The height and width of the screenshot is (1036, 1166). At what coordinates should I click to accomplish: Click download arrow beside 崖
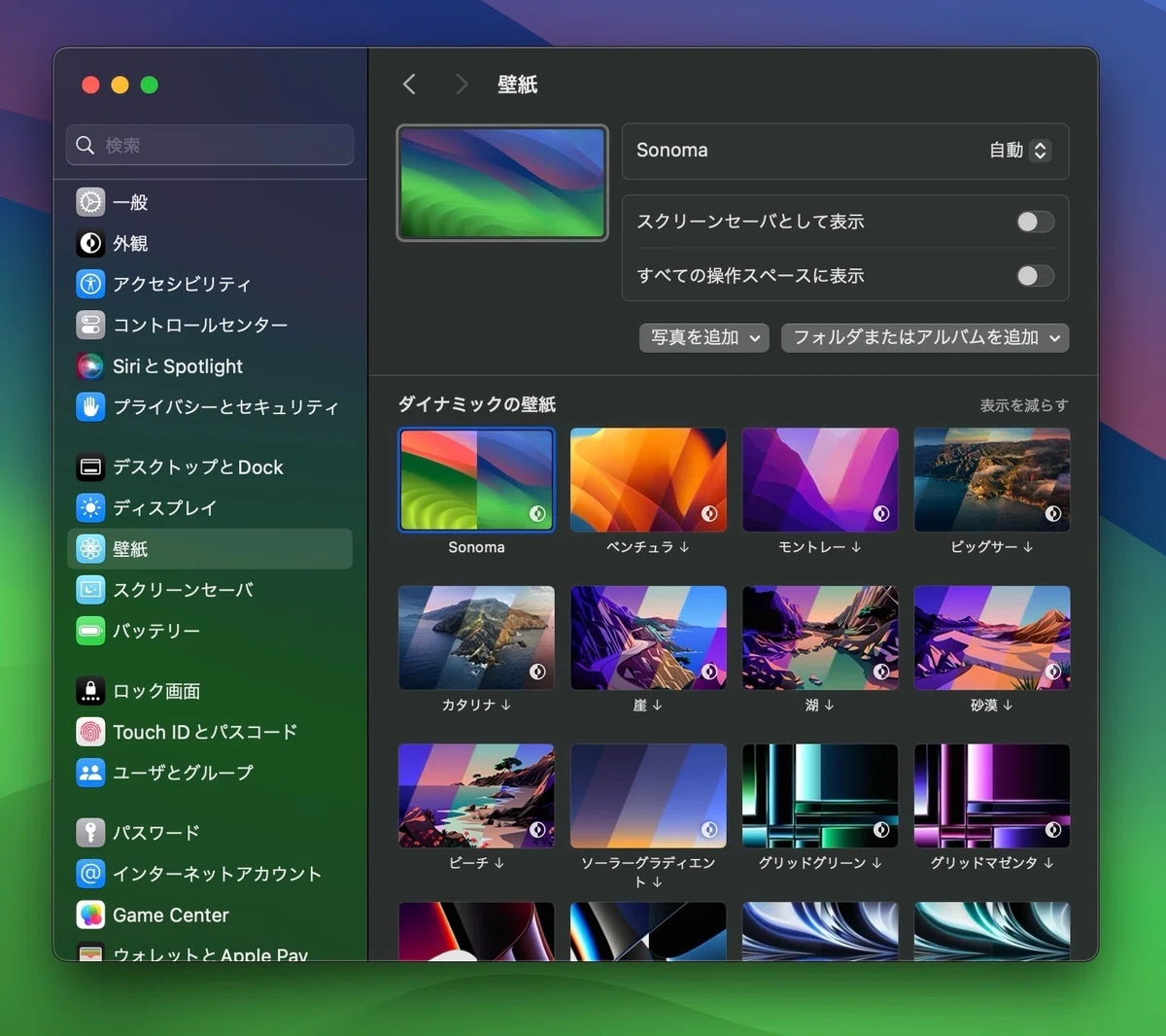click(x=658, y=705)
